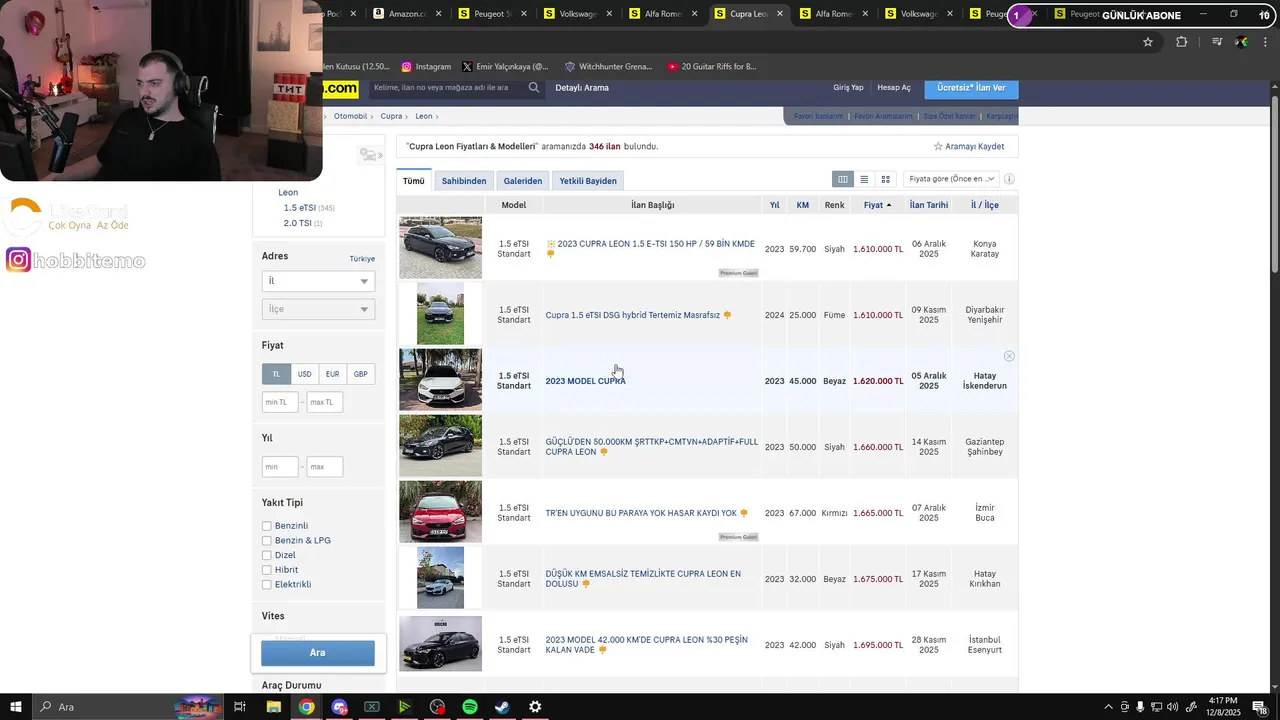Sort listings by İlan Tarihi column
This screenshot has height=720, width=1280.
pos(929,205)
